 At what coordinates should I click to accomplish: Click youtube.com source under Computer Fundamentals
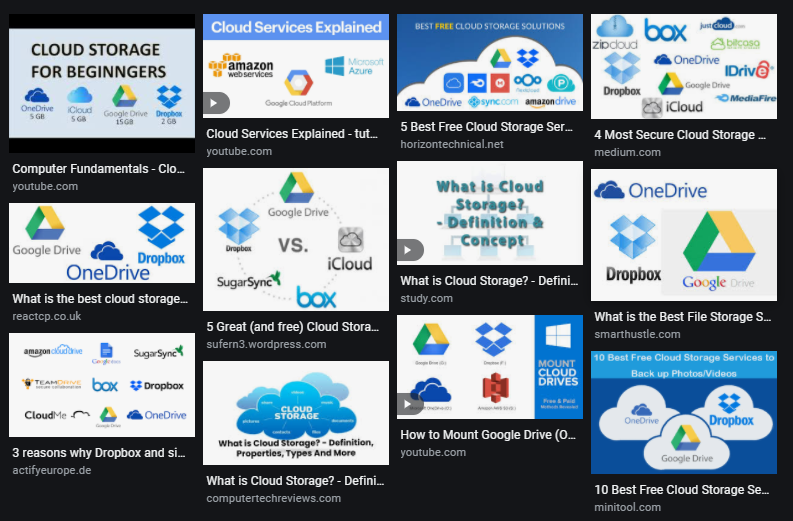pos(45,187)
